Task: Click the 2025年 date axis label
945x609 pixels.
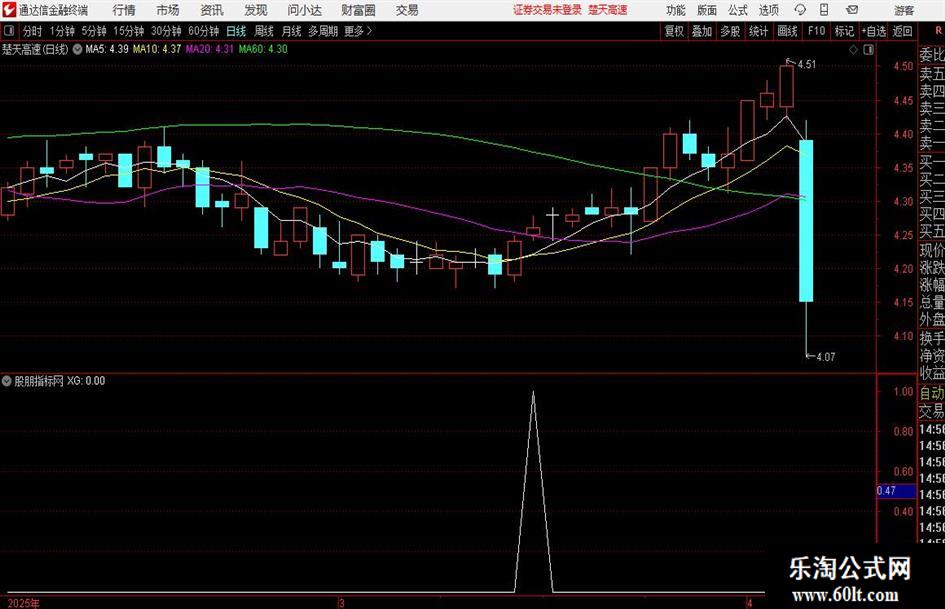Action: (24, 603)
